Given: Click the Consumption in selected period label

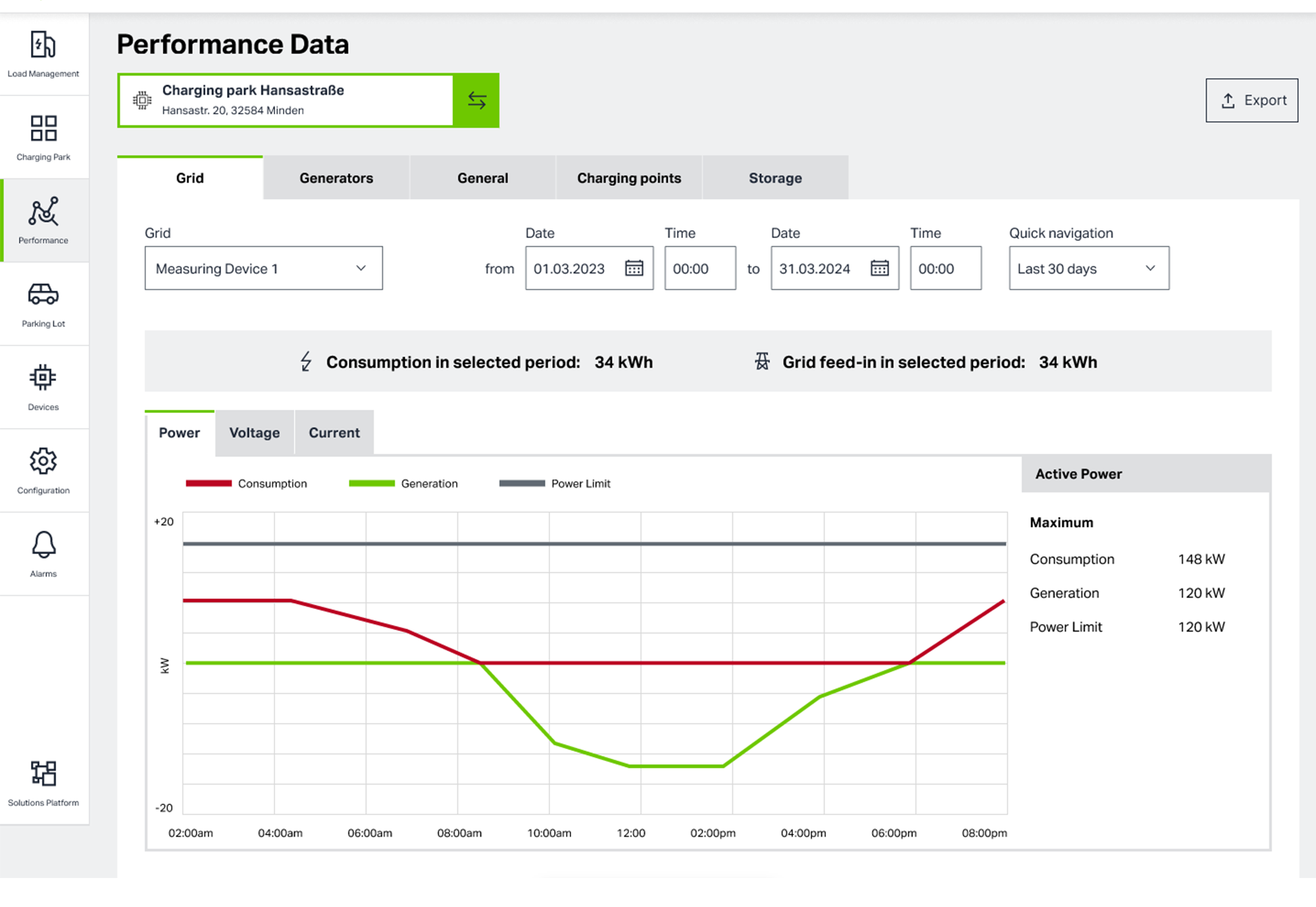Looking at the screenshot, I should (453, 362).
